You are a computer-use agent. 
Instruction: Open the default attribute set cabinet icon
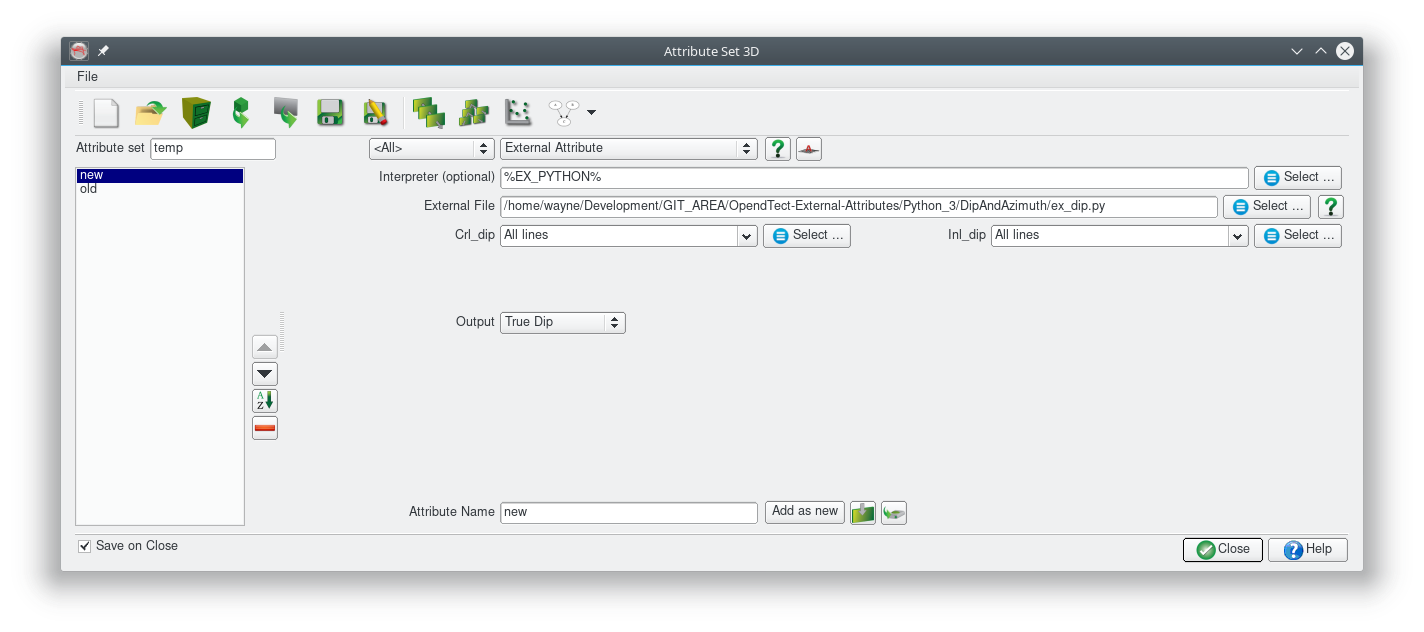(196, 112)
